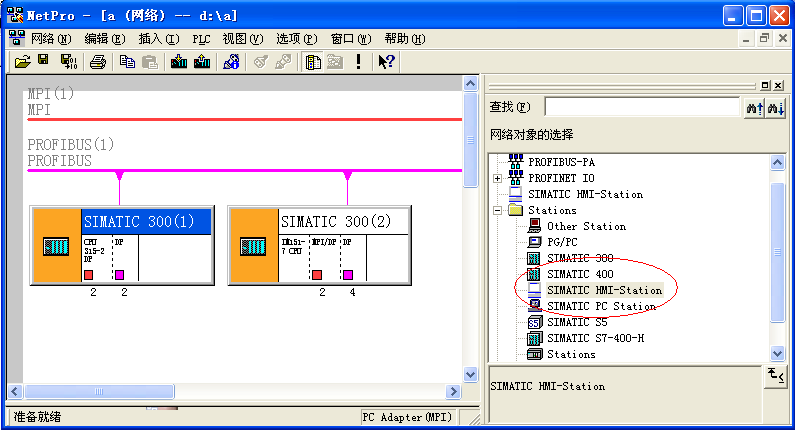
Task: Open the 帮助(H) menu
Action: click(405, 39)
